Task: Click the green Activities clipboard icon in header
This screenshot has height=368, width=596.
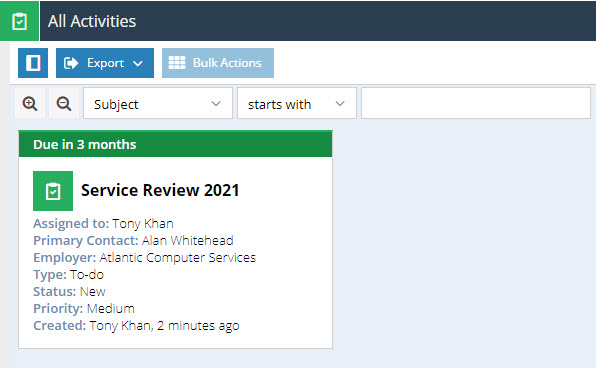Action: point(19,21)
